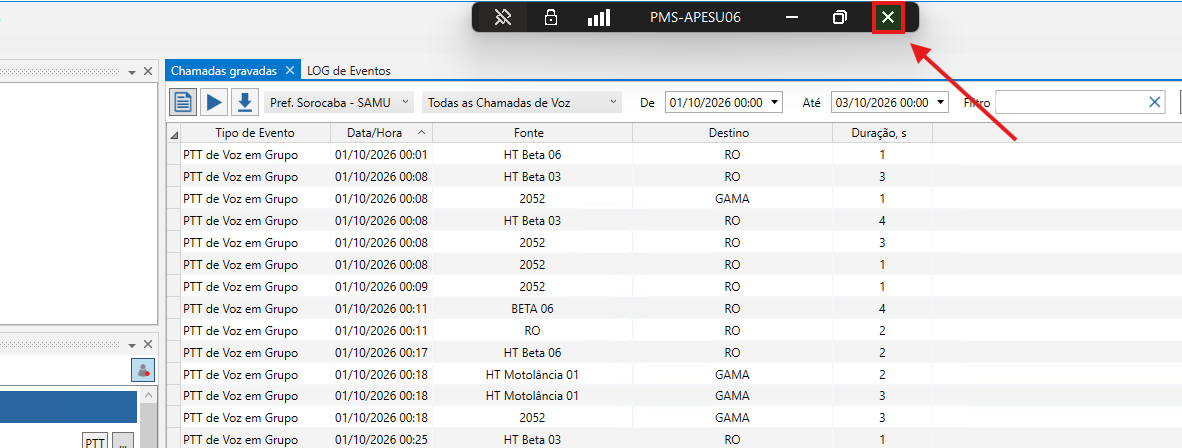
Task: Switch to the LOG de Eventos tab
Action: [x=349, y=70]
